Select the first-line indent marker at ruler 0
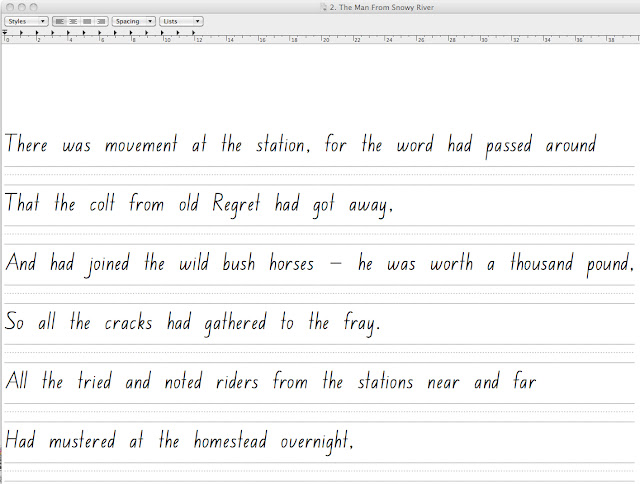The height and width of the screenshot is (484, 640). click(x=5, y=31)
